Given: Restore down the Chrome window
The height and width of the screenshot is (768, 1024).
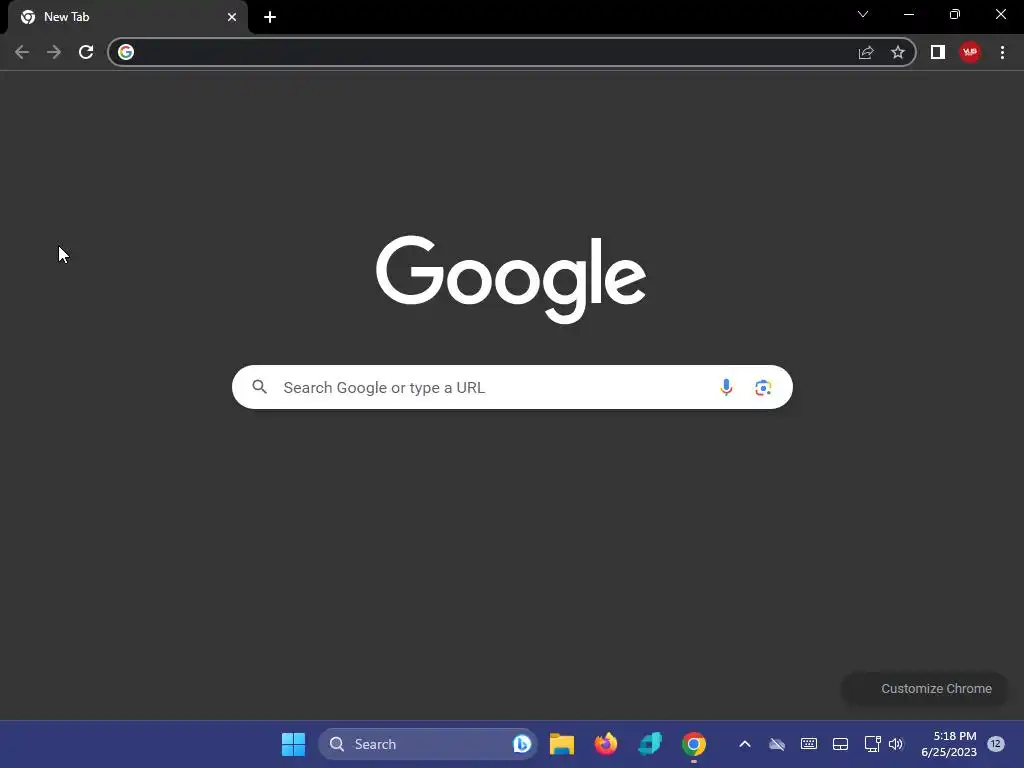Looking at the screenshot, I should tap(955, 14).
